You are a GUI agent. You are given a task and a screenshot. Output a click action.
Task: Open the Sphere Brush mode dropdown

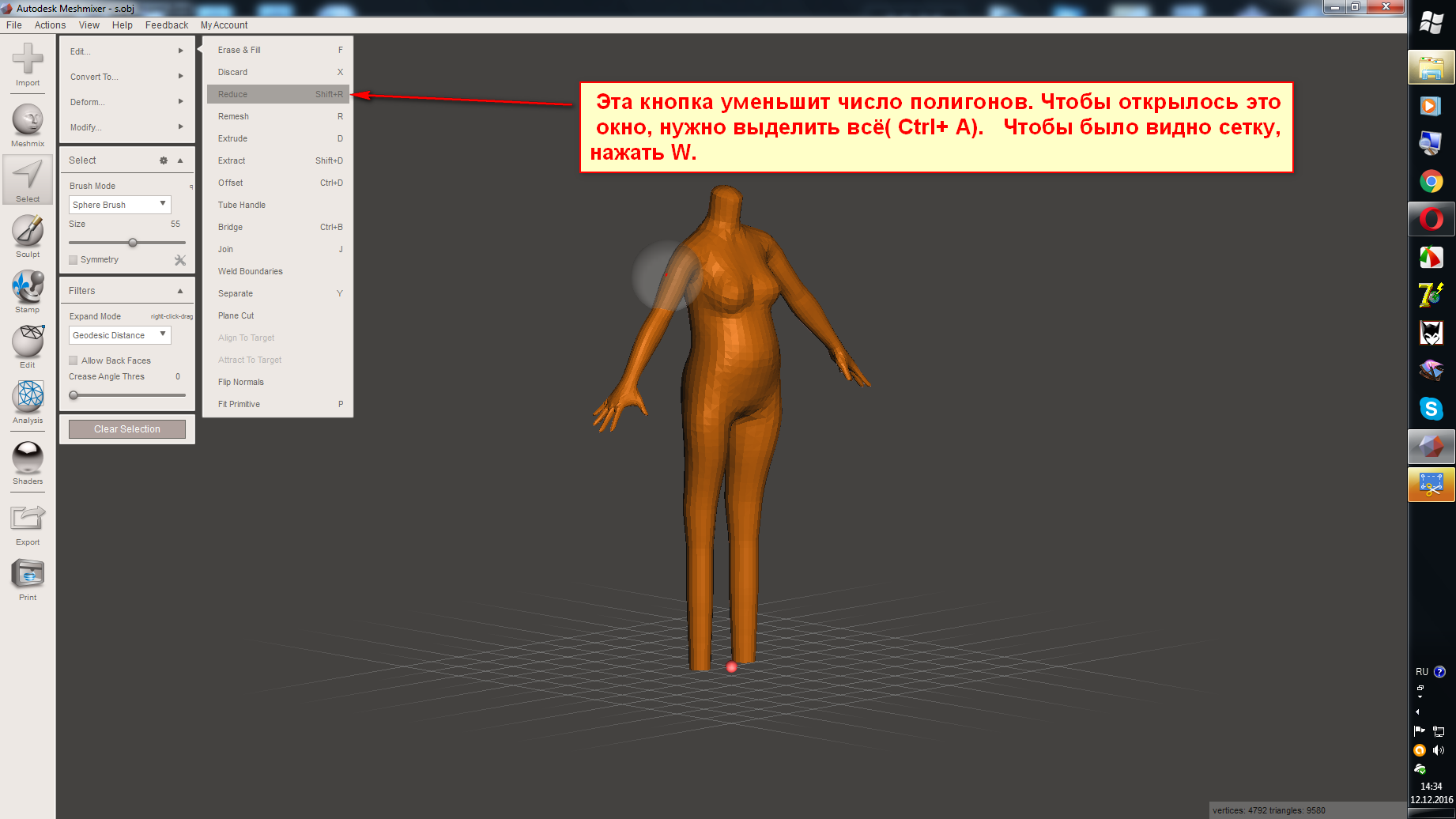(120, 205)
